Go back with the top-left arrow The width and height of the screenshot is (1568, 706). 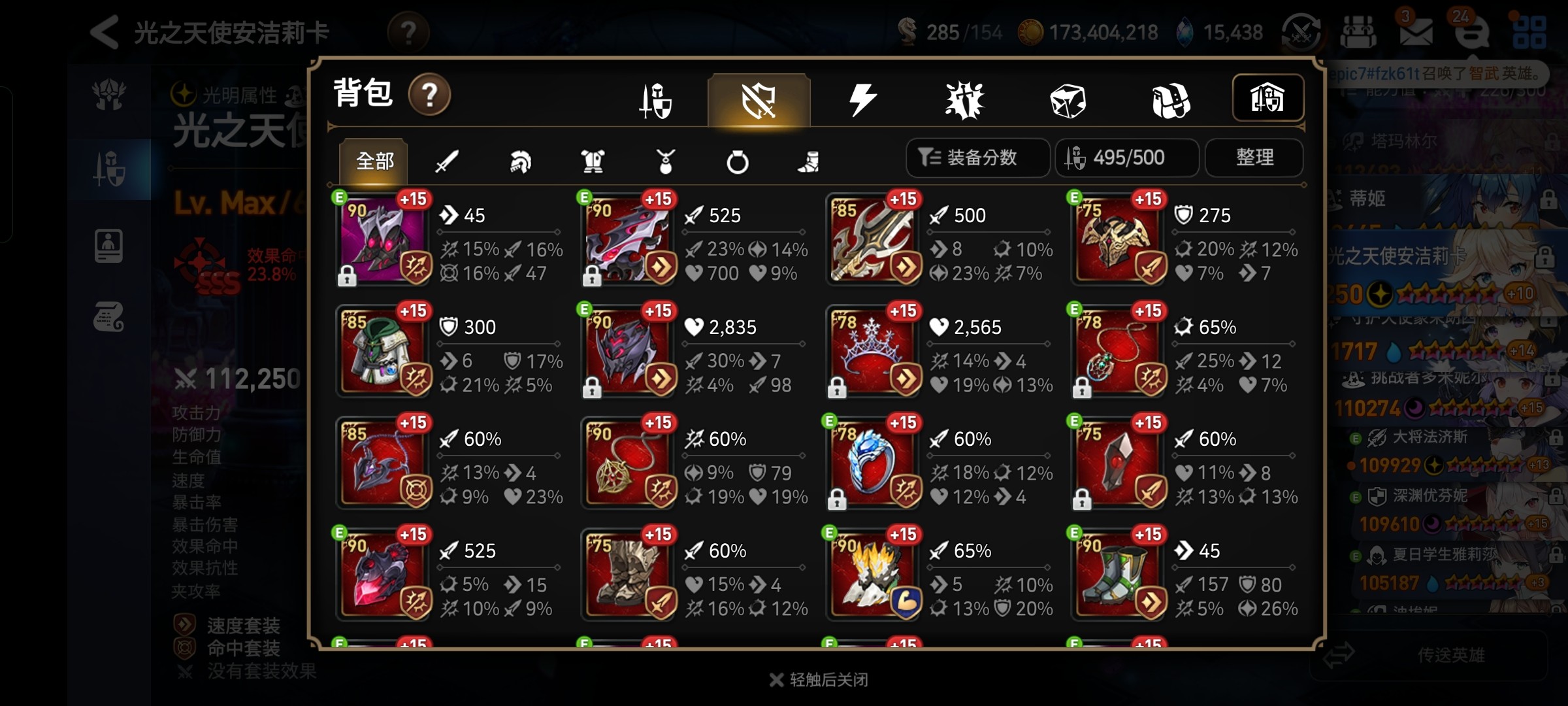pos(105,32)
